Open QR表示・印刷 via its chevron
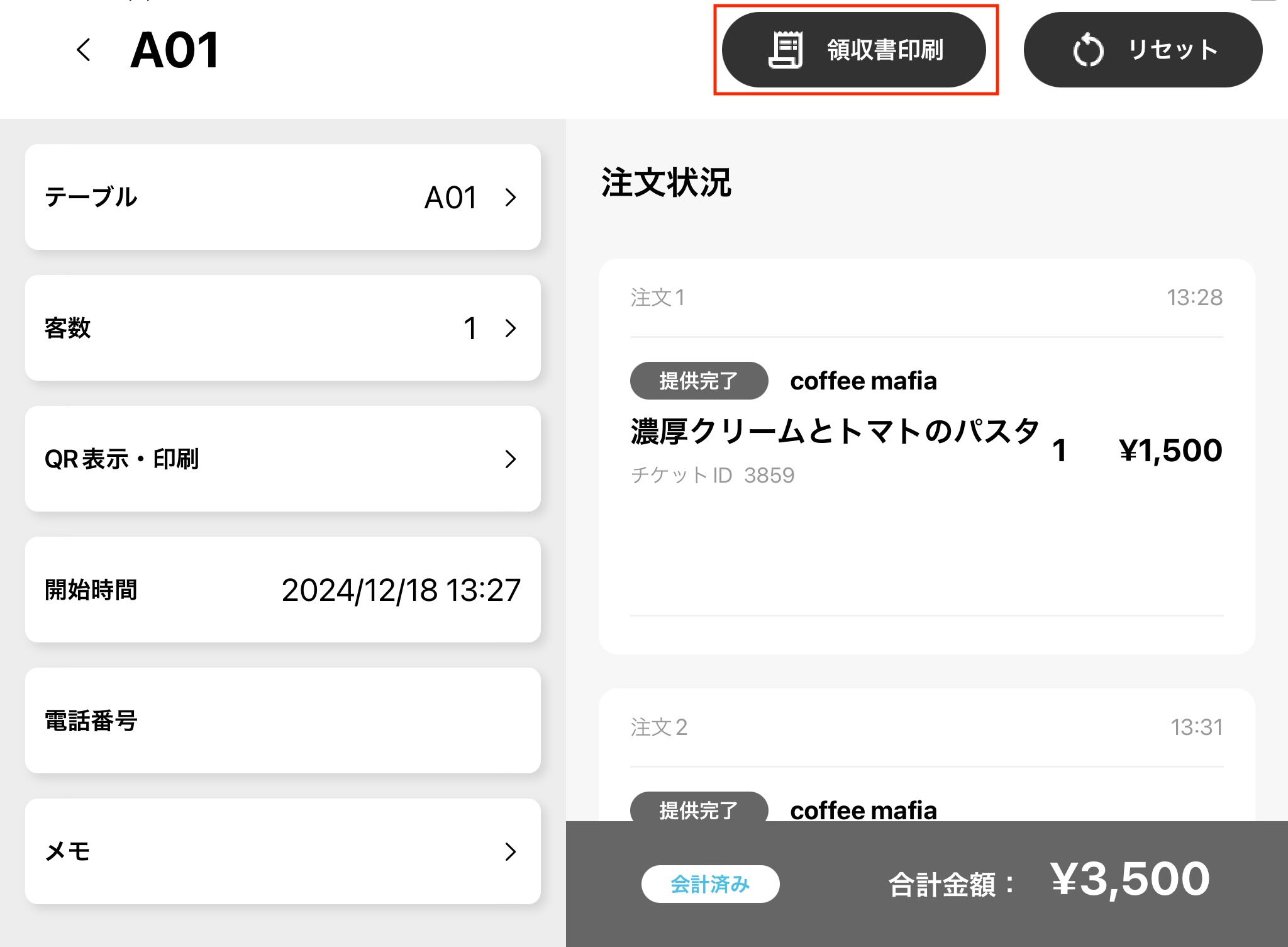Screen dimensions: 1288x947 pos(511,459)
